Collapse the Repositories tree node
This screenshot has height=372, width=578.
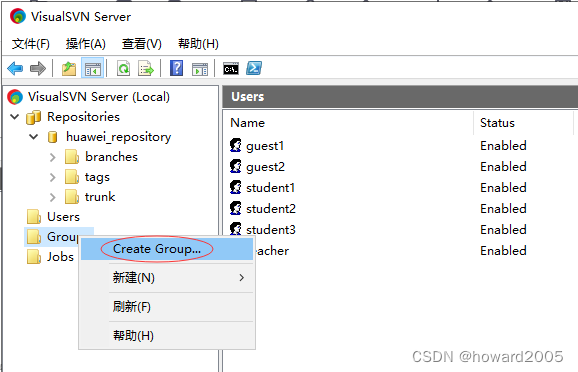coord(15,117)
